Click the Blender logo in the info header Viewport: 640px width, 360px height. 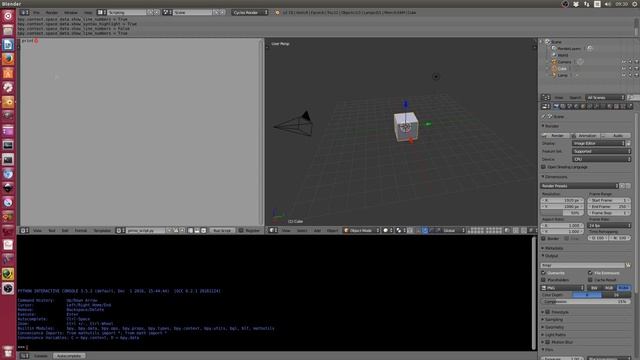coord(278,13)
